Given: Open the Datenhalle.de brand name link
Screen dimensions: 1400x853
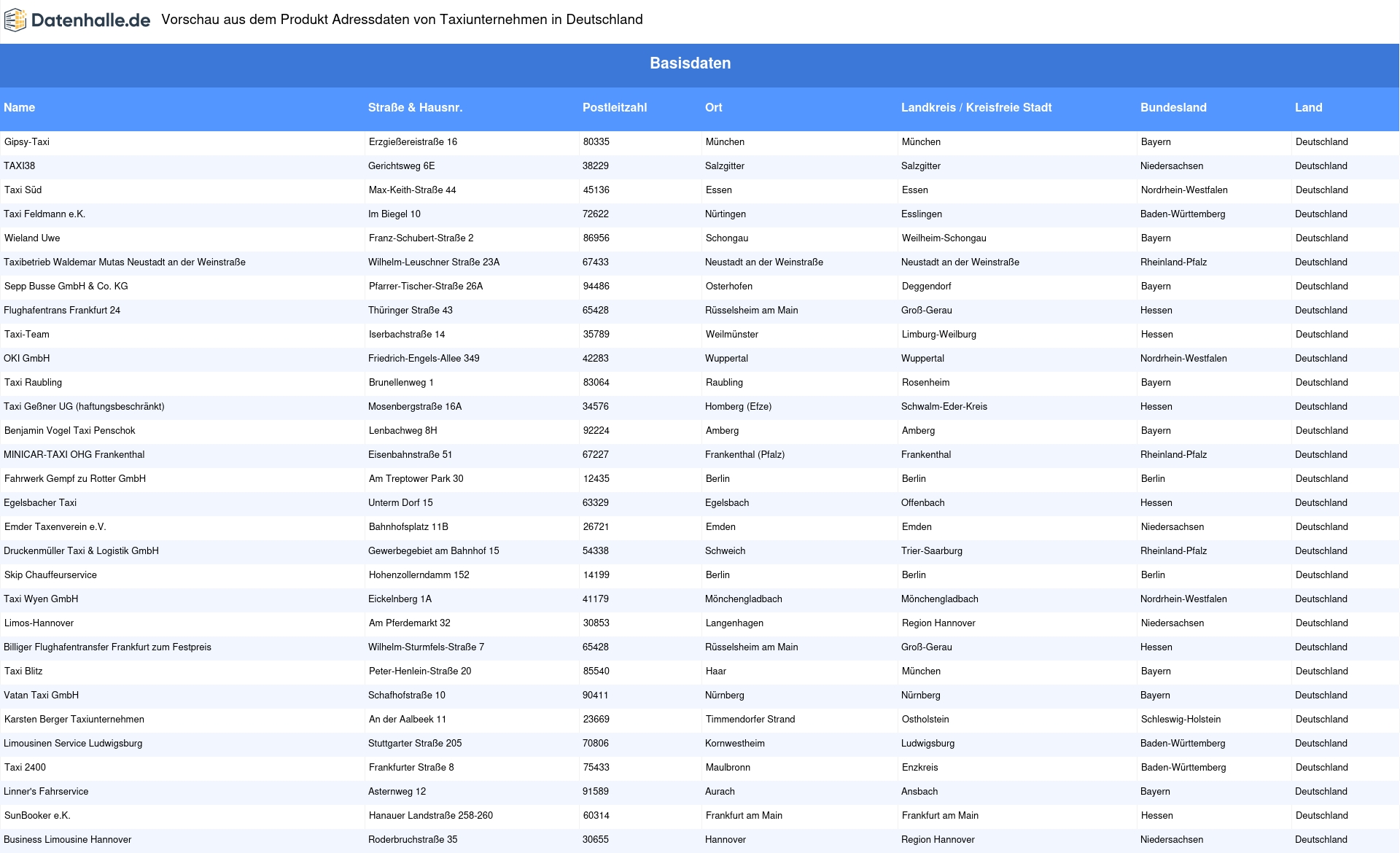Looking at the screenshot, I should (x=90, y=20).
